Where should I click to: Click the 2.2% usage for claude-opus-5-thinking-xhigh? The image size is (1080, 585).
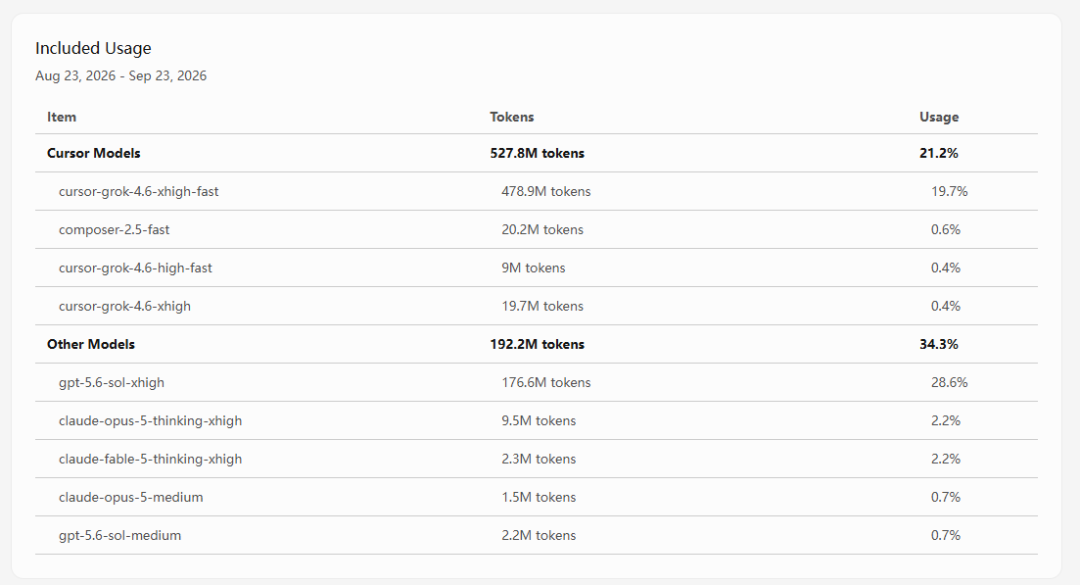point(946,421)
